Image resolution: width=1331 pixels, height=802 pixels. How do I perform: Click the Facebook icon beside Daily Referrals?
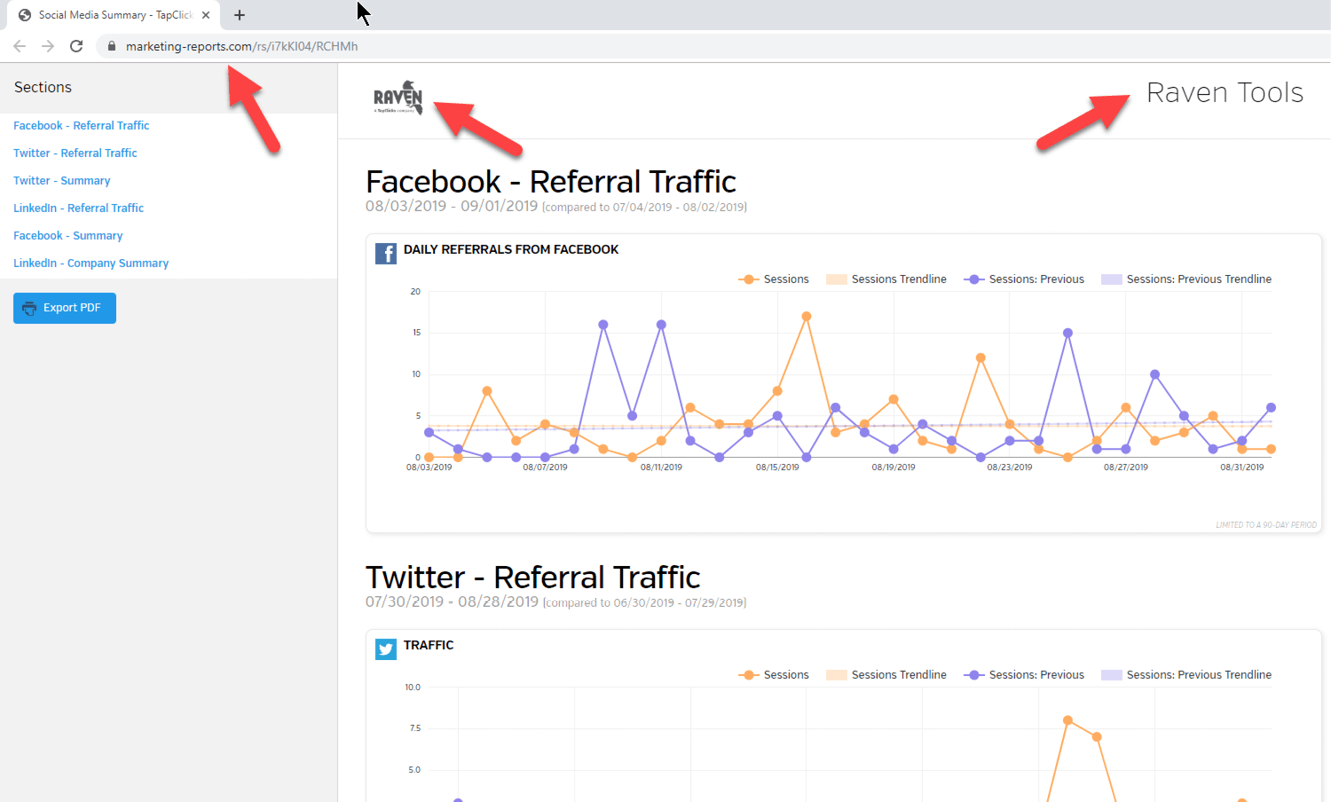point(386,253)
